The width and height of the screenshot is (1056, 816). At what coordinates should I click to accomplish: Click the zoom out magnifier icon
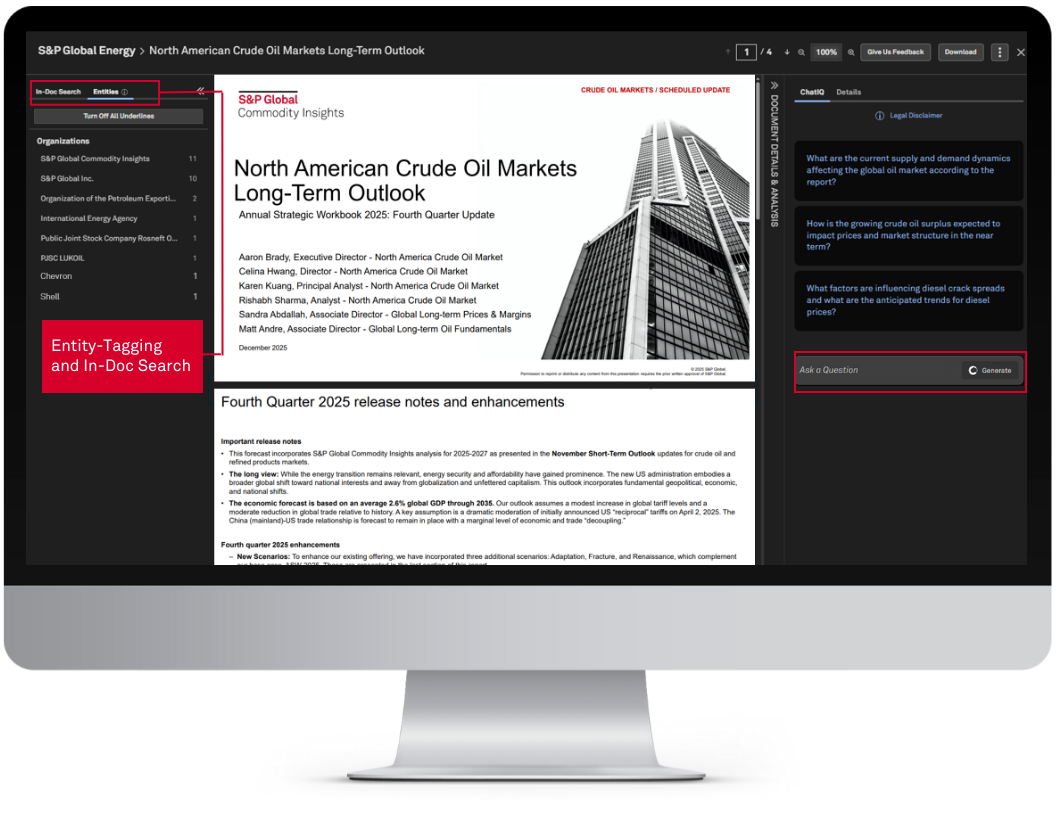tap(801, 52)
